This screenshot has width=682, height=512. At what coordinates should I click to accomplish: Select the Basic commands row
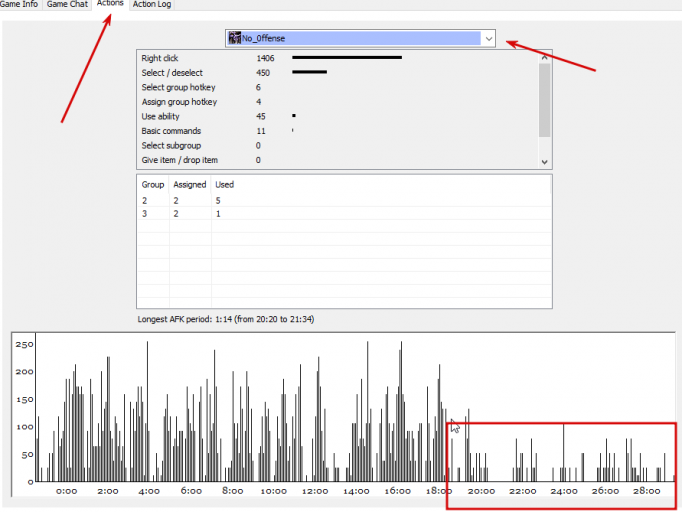[x=338, y=131]
